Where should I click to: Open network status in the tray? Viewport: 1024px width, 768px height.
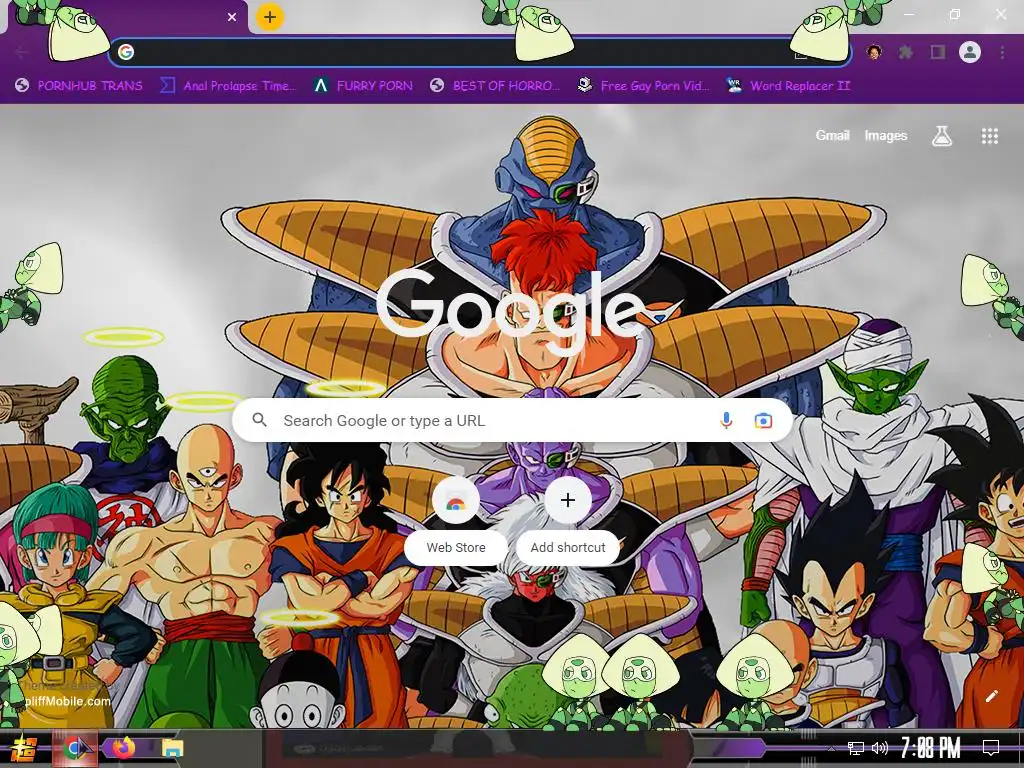(x=855, y=748)
